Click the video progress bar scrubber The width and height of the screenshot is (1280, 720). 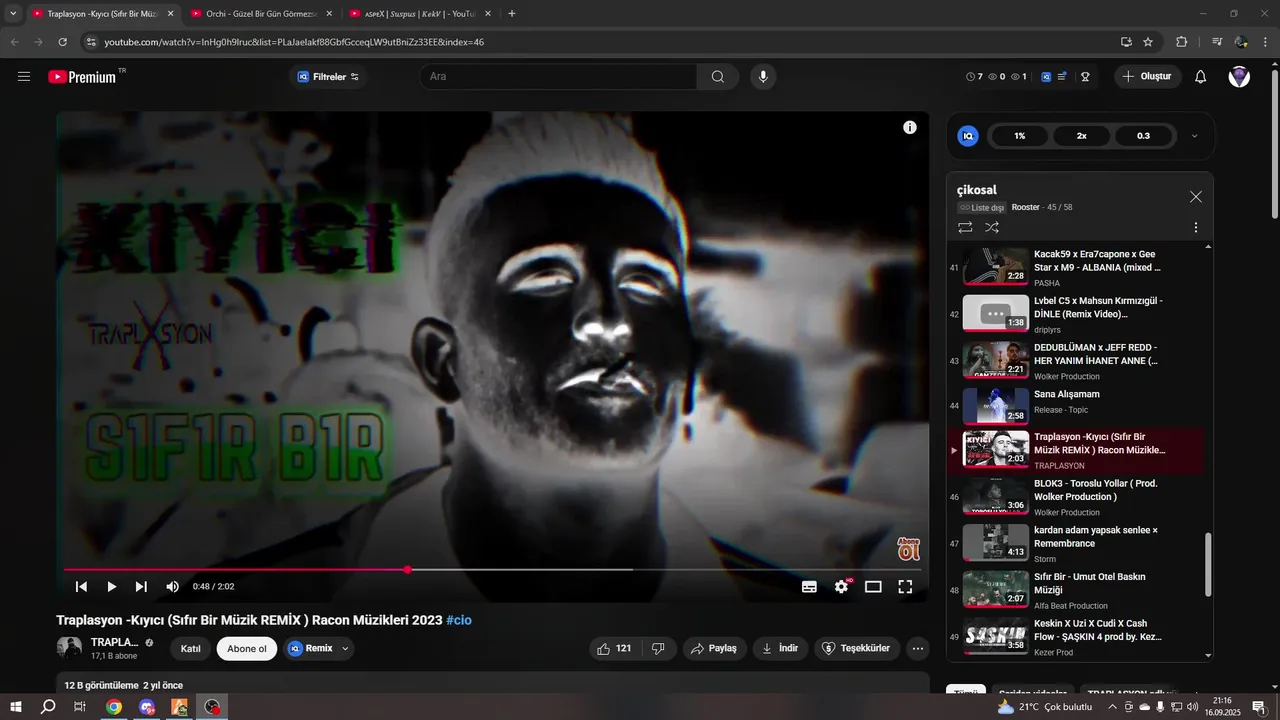click(407, 570)
